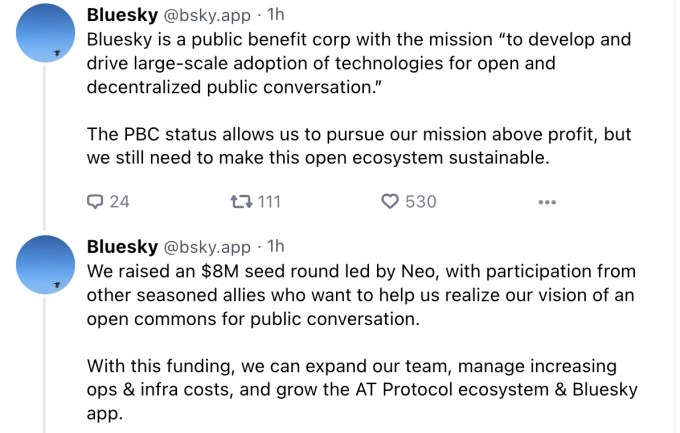Open the post about public benefit corp mission
680x433 pixels.
tap(360, 64)
